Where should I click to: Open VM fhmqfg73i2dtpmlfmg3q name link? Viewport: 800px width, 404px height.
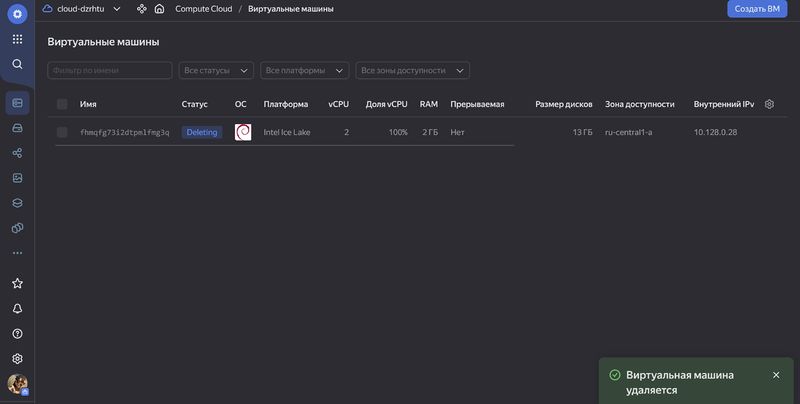pos(124,132)
